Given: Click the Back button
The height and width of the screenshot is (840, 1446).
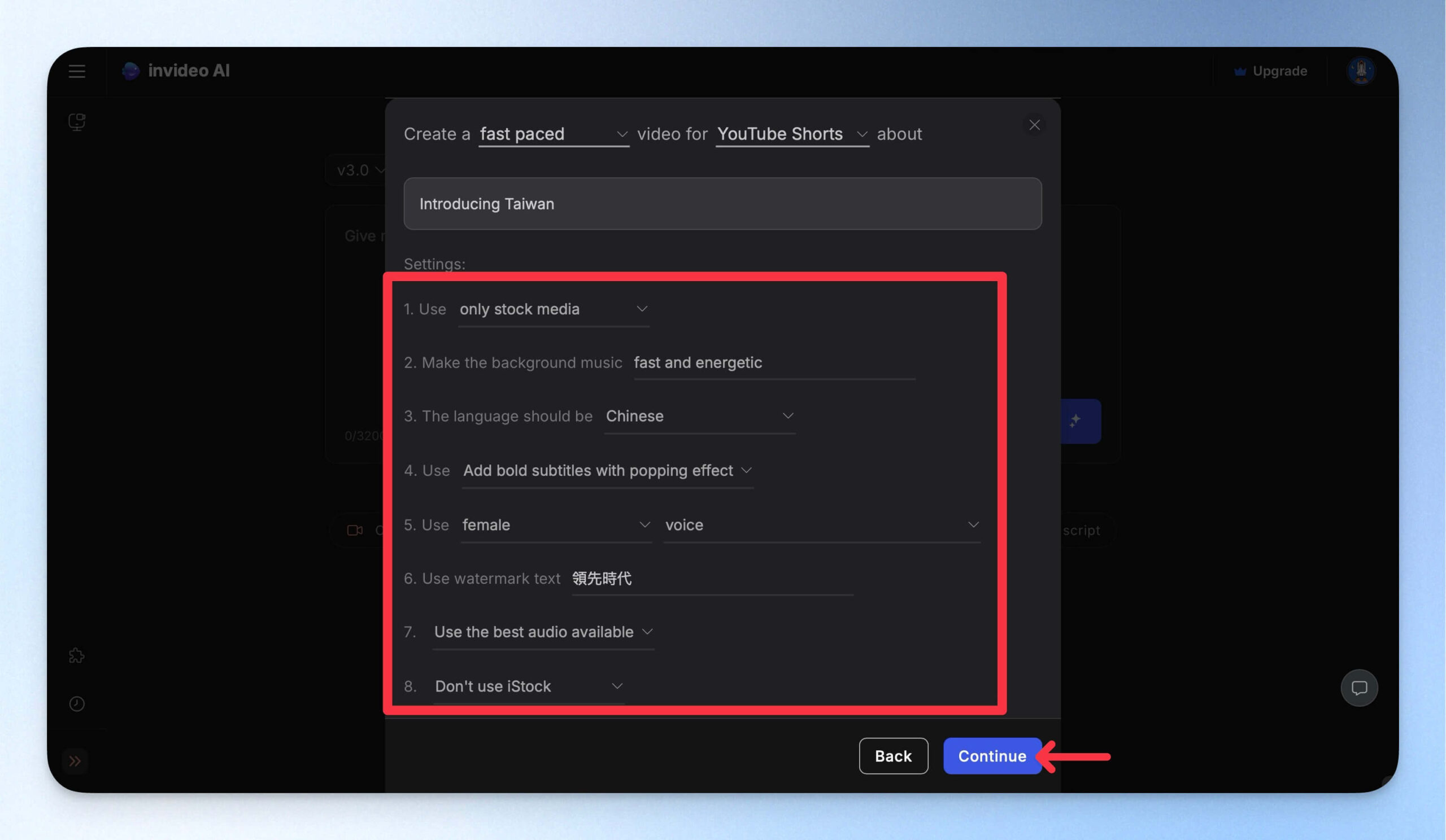Looking at the screenshot, I should 893,756.
